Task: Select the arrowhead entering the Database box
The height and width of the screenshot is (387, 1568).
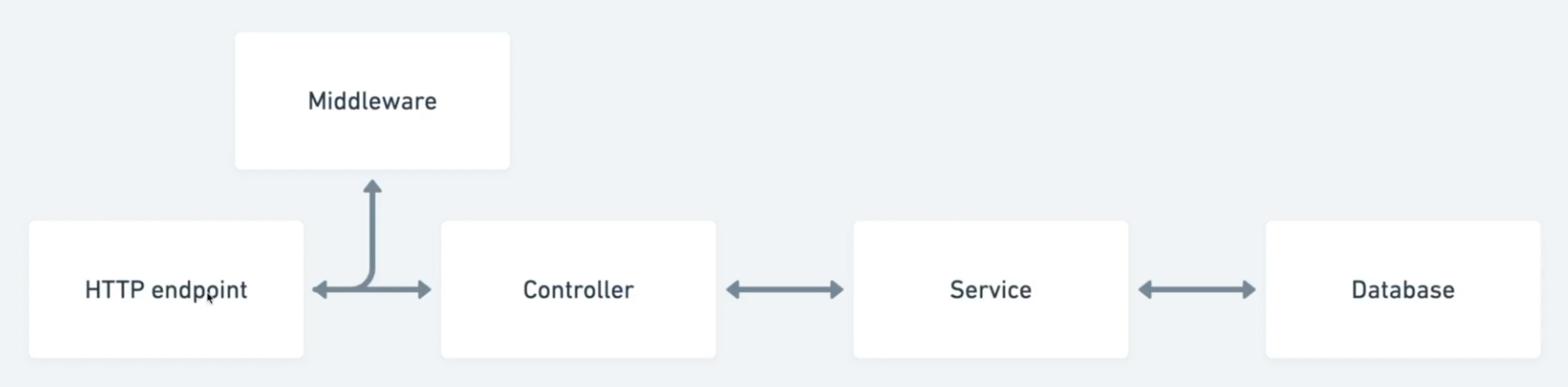Action: click(x=1250, y=290)
